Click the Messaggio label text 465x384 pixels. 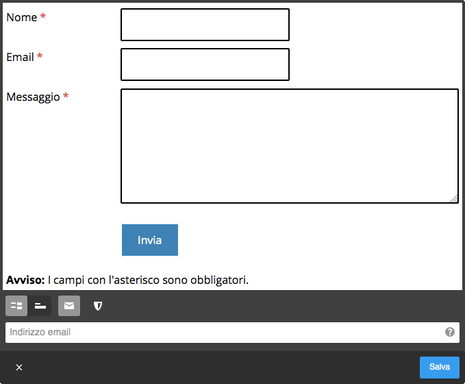(x=33, y=97)
